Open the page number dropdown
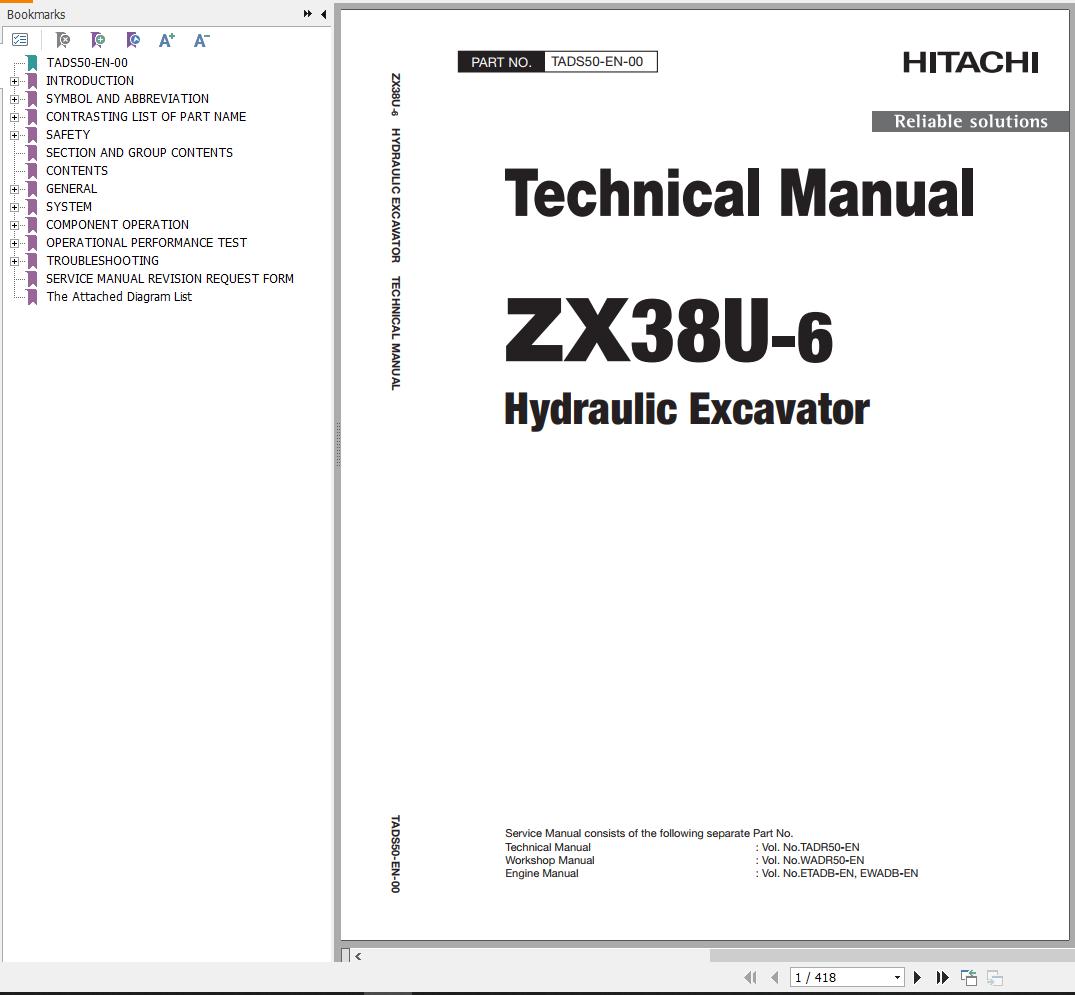Screen dimensions: 1075x995 click(x=897, y=977)
